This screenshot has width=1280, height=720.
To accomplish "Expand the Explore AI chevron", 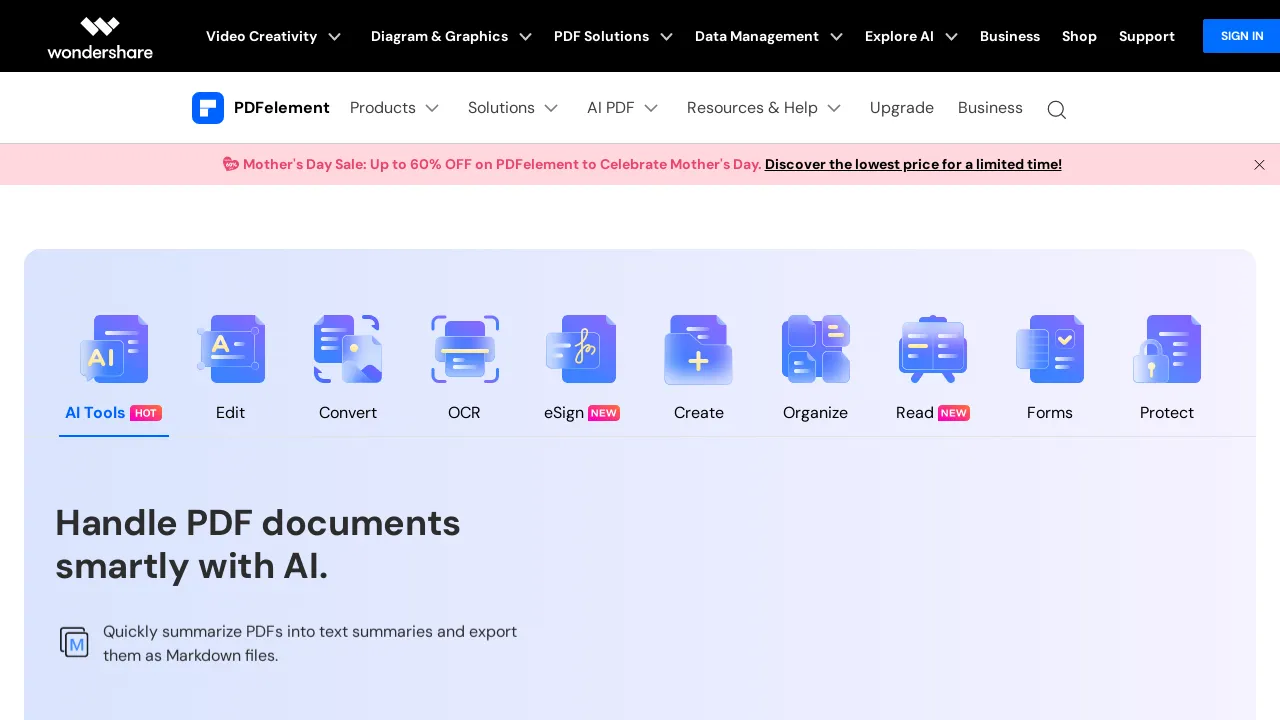I will pyautogui.click(x=951, y=37).
